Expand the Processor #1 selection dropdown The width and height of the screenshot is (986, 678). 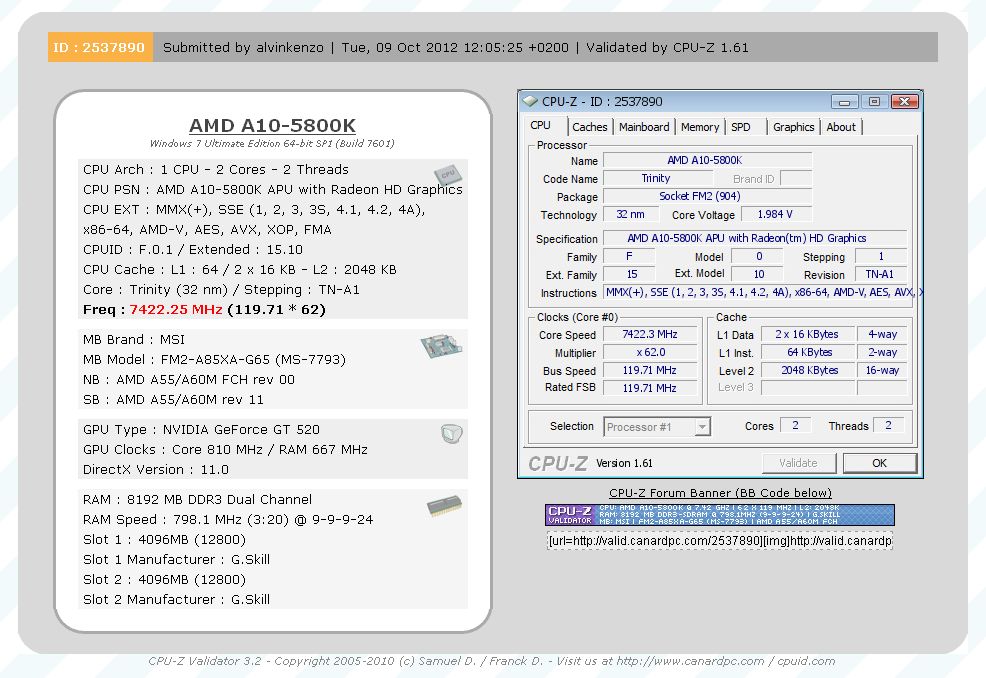click(x=702, y=427)
